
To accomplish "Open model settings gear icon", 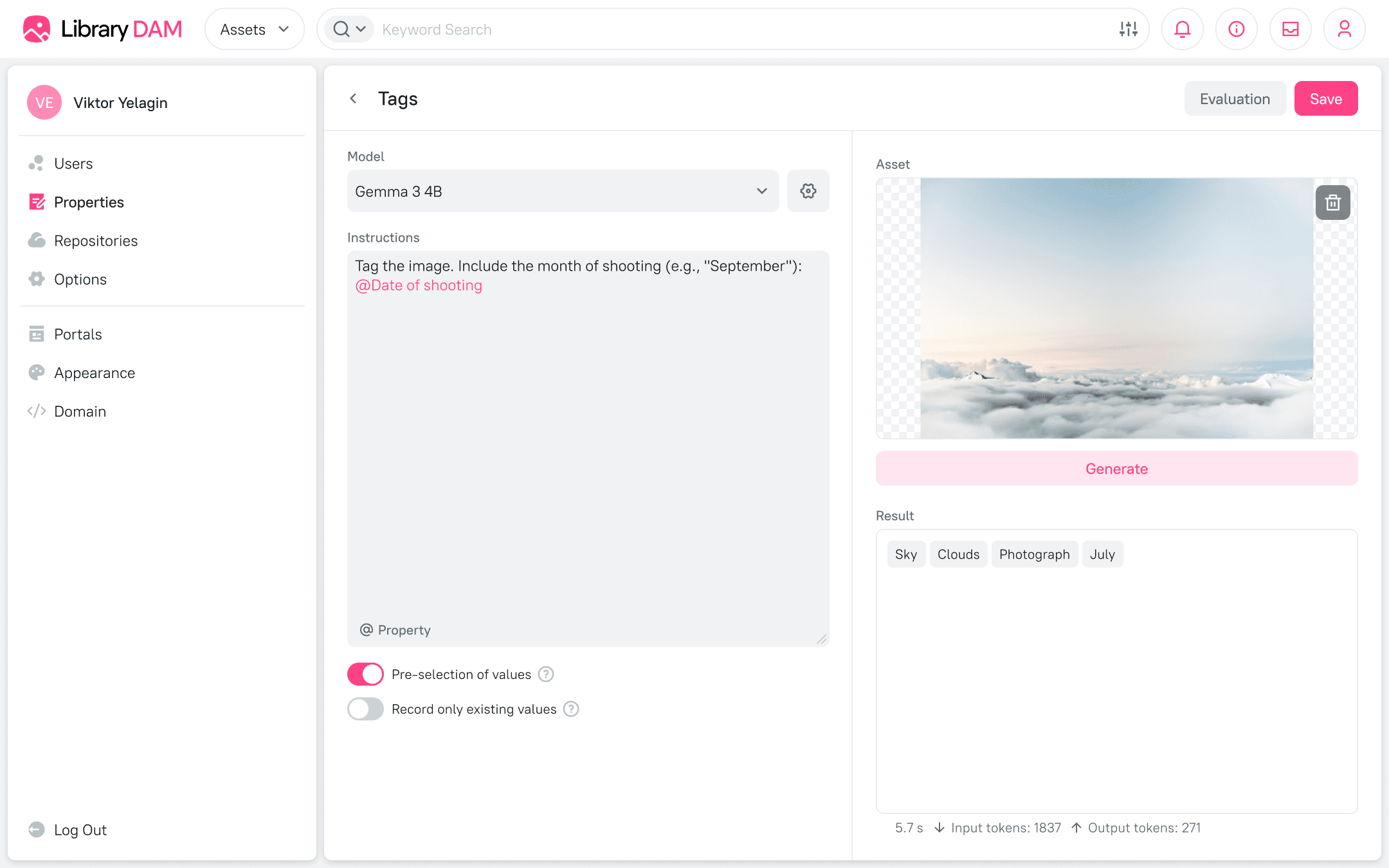I will click(x=808, y=191).
